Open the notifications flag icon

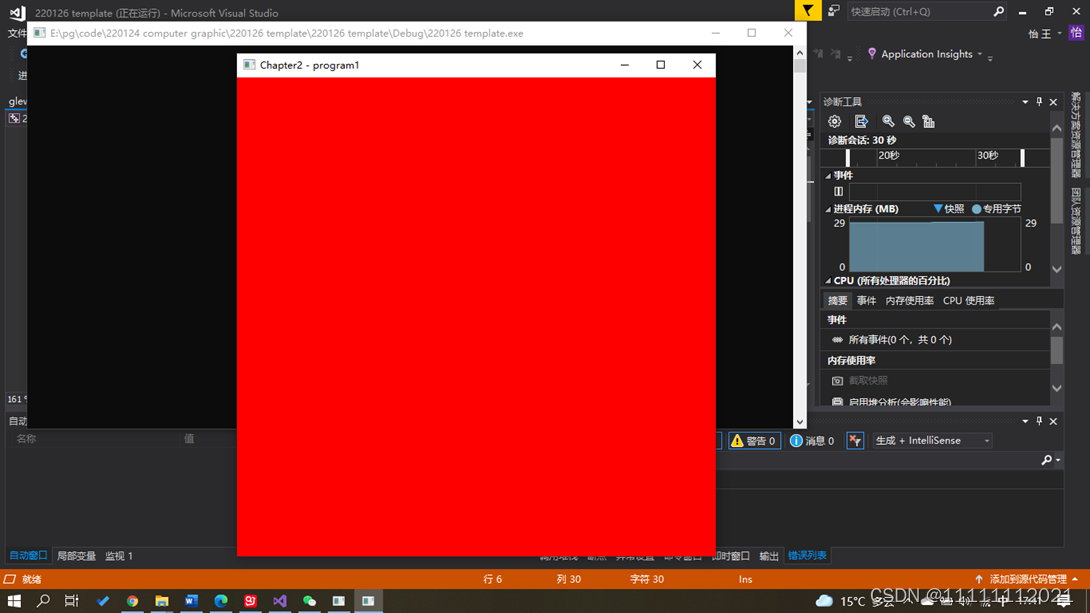click(808, 10)
